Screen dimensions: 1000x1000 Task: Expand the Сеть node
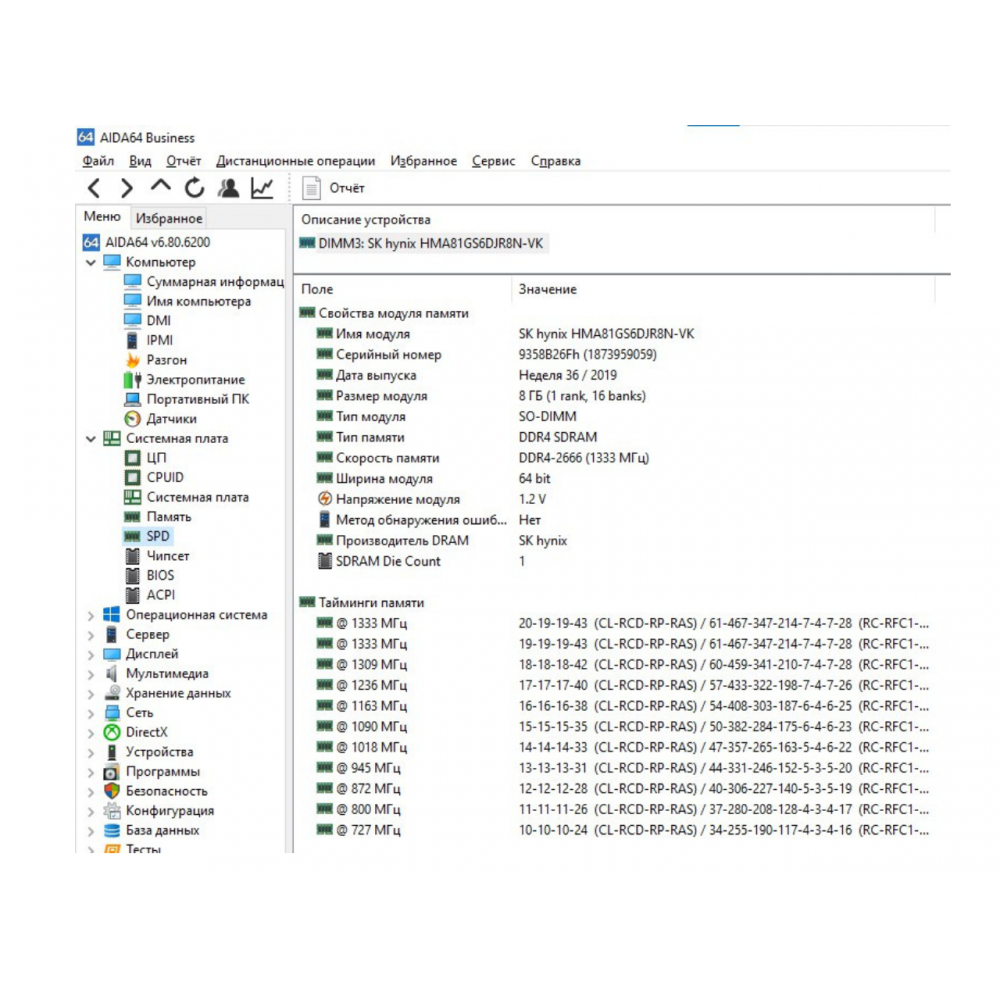tap(91, 713)
